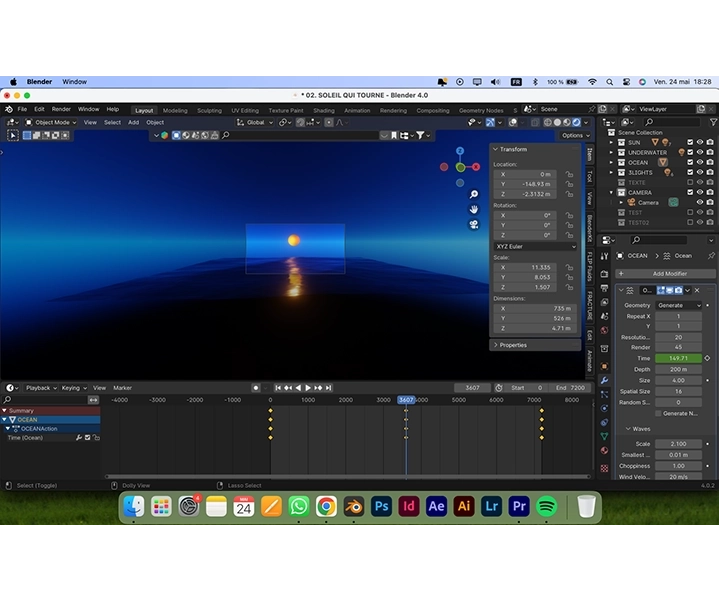The width and height of the screenshot is (719, 601).
Task: Switch to Shading workspace tab
Action: [324, 110]
